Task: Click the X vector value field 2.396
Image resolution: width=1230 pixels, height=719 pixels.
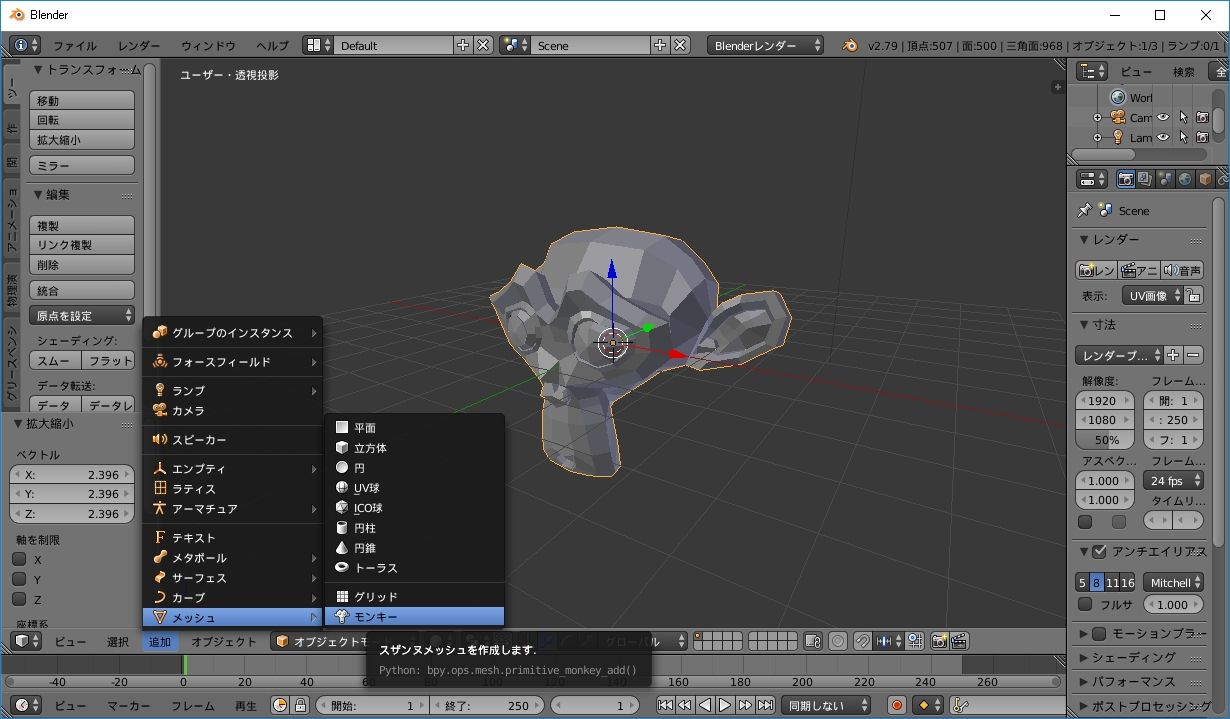Action: tap(72, 475)
